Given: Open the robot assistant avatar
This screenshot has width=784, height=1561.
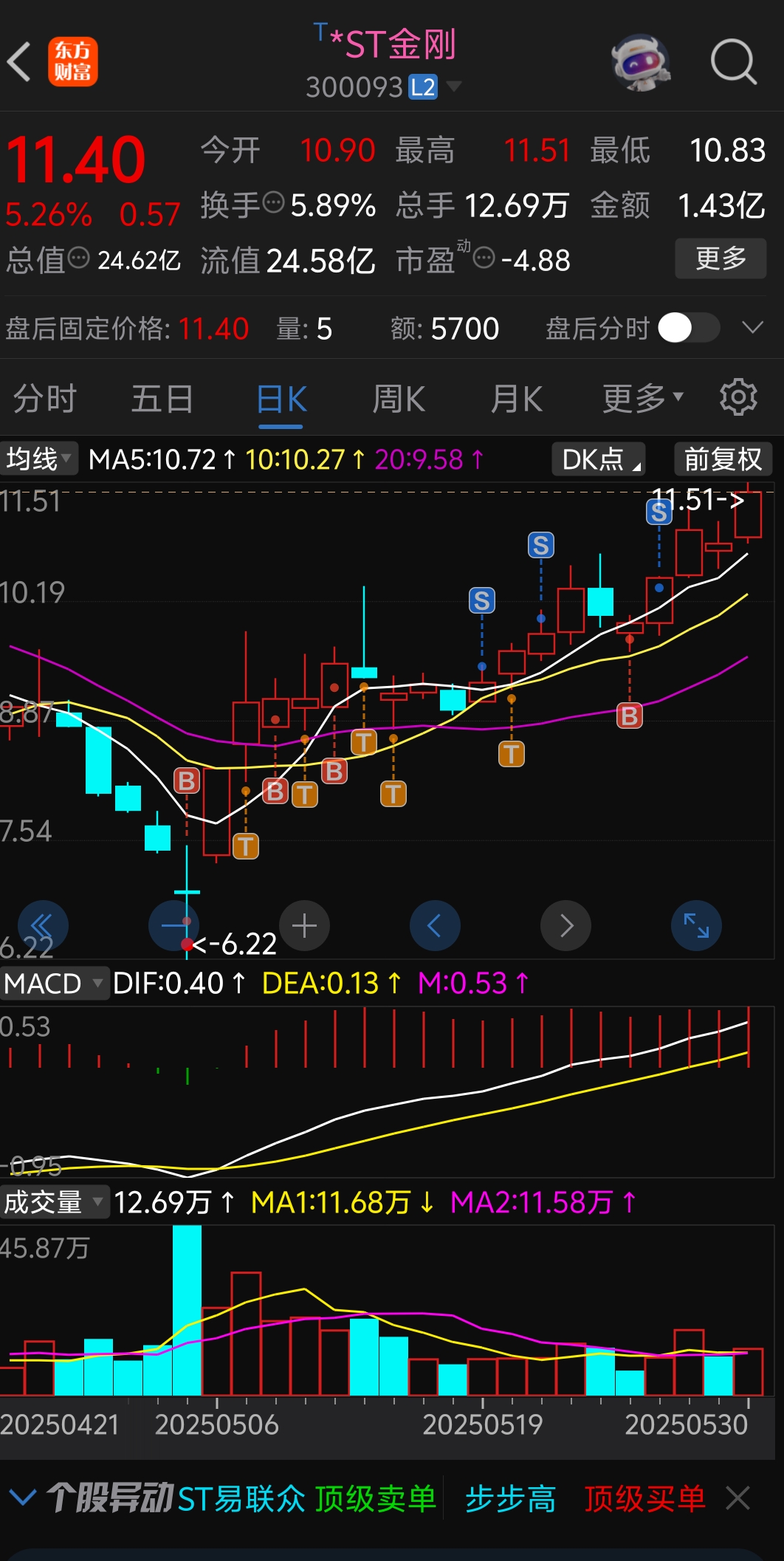Looking at the screenshot, I should [641, 62].
